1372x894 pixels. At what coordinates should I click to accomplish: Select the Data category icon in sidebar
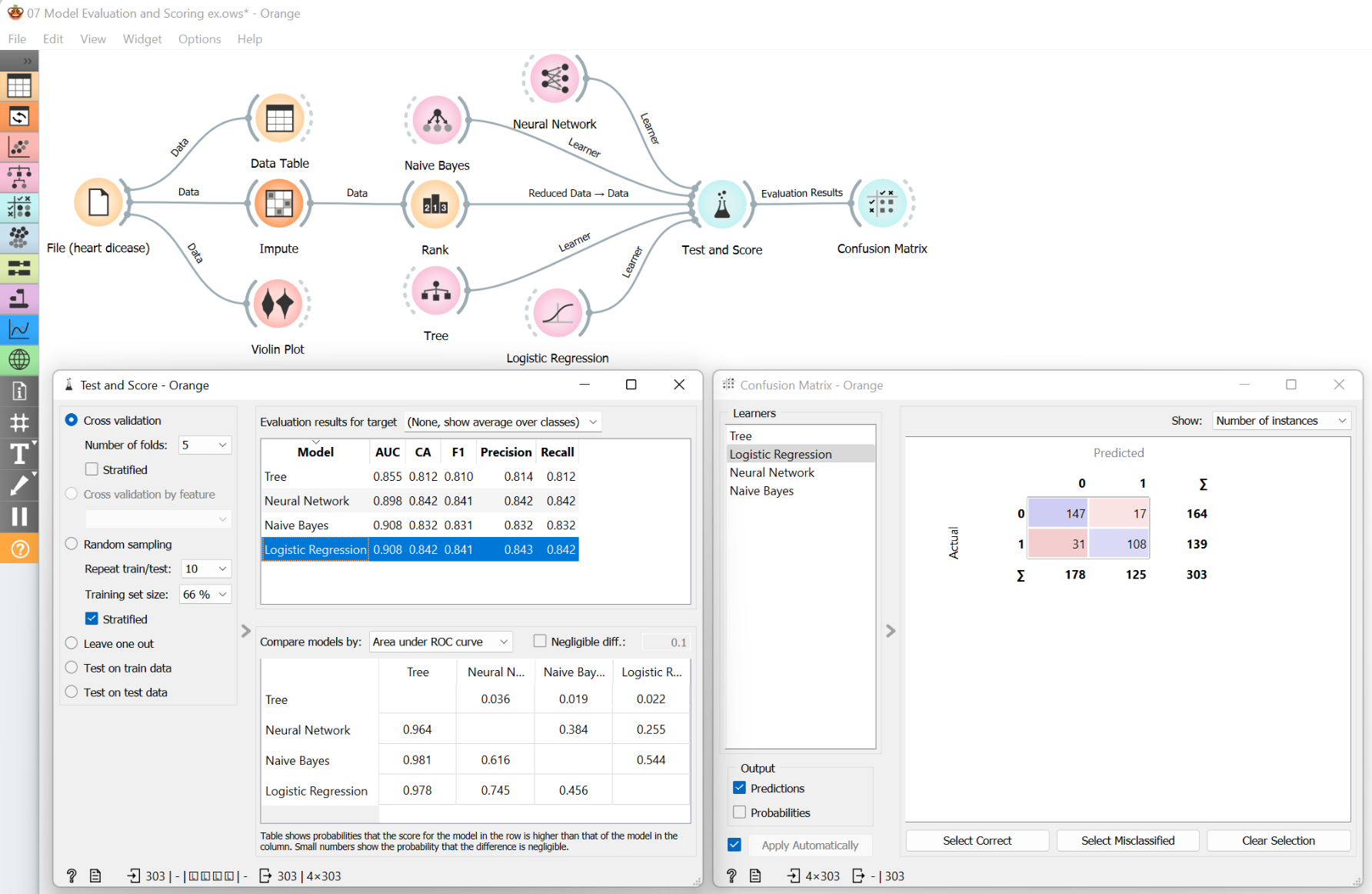tap(19, 85)
